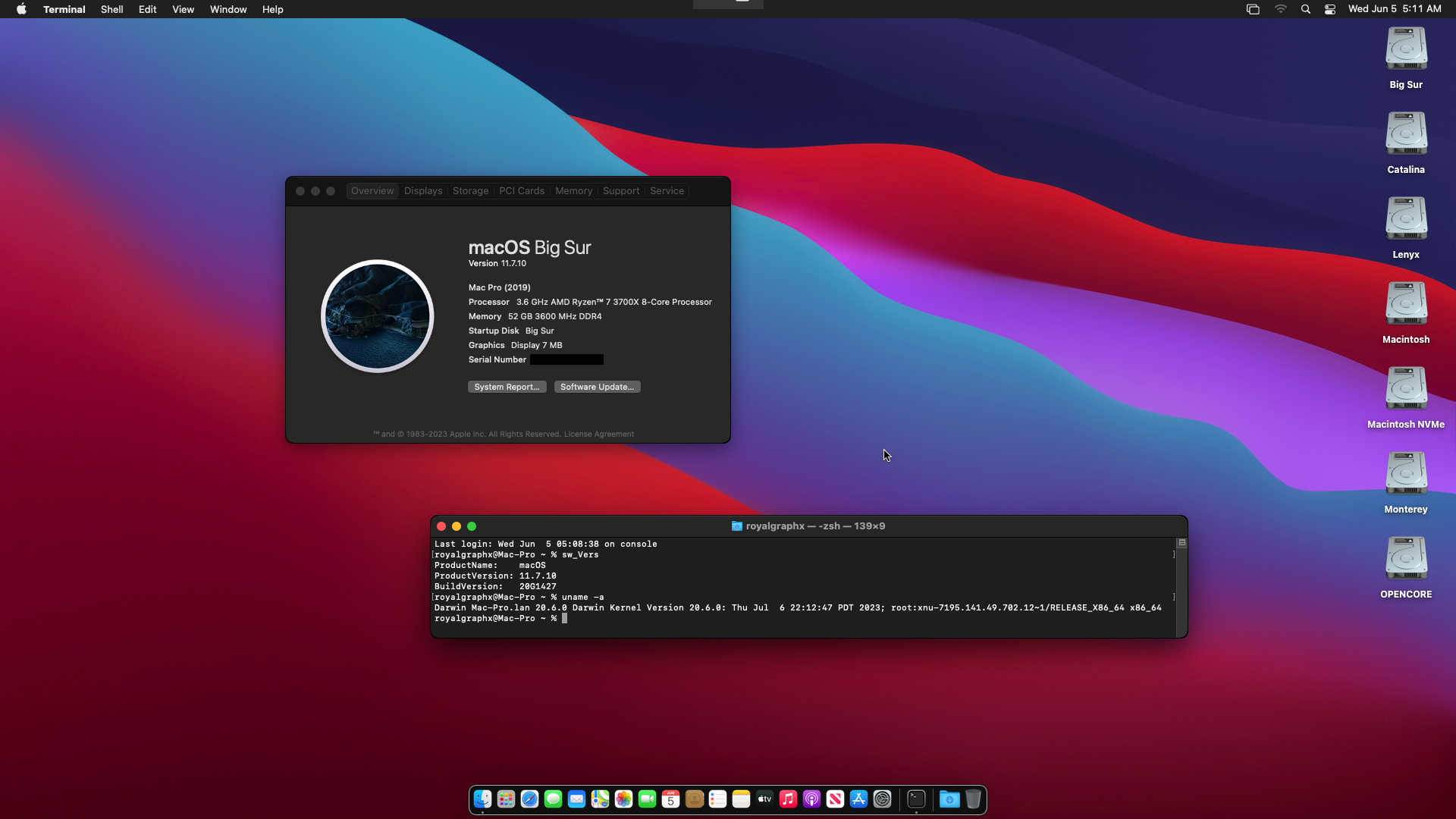Screen dimensions: 1456x819
Task: Open the Terminal app menu
Action: click(x=64, y=9)
